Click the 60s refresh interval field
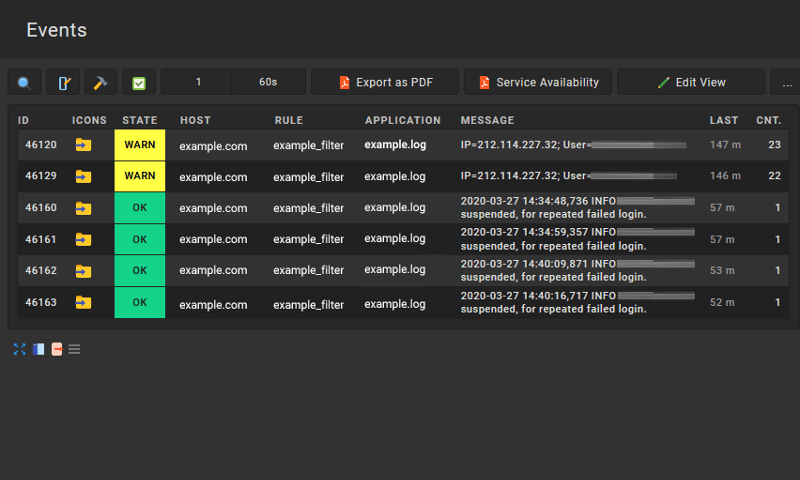Screen dimensions: 800x480 click(268, 82)
